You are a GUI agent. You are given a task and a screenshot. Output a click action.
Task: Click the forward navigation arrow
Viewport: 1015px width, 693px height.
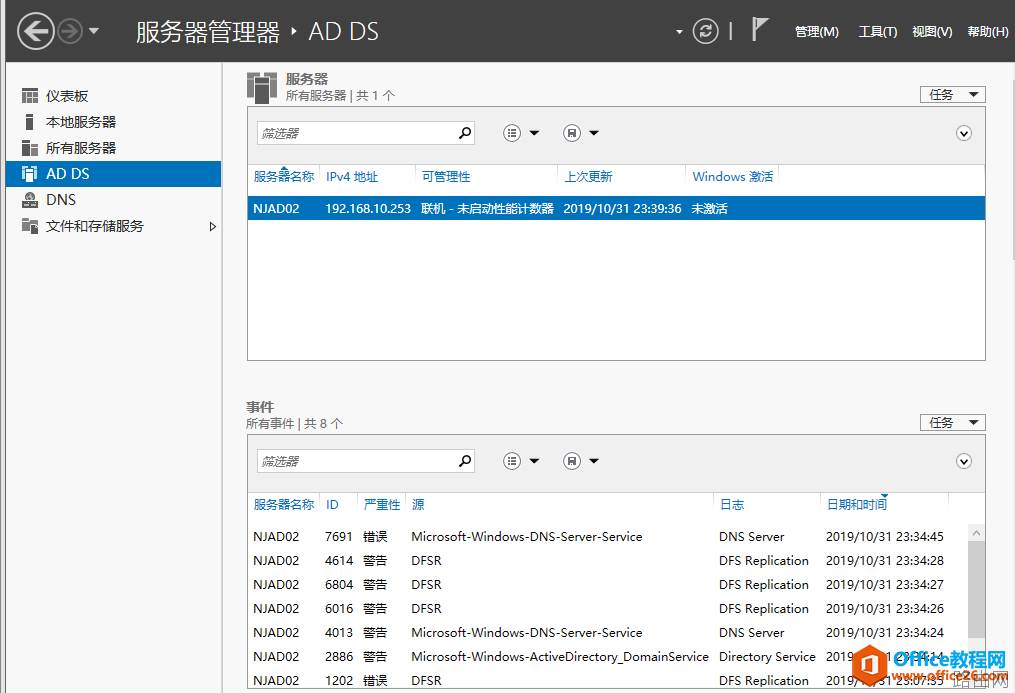point(71,31)
